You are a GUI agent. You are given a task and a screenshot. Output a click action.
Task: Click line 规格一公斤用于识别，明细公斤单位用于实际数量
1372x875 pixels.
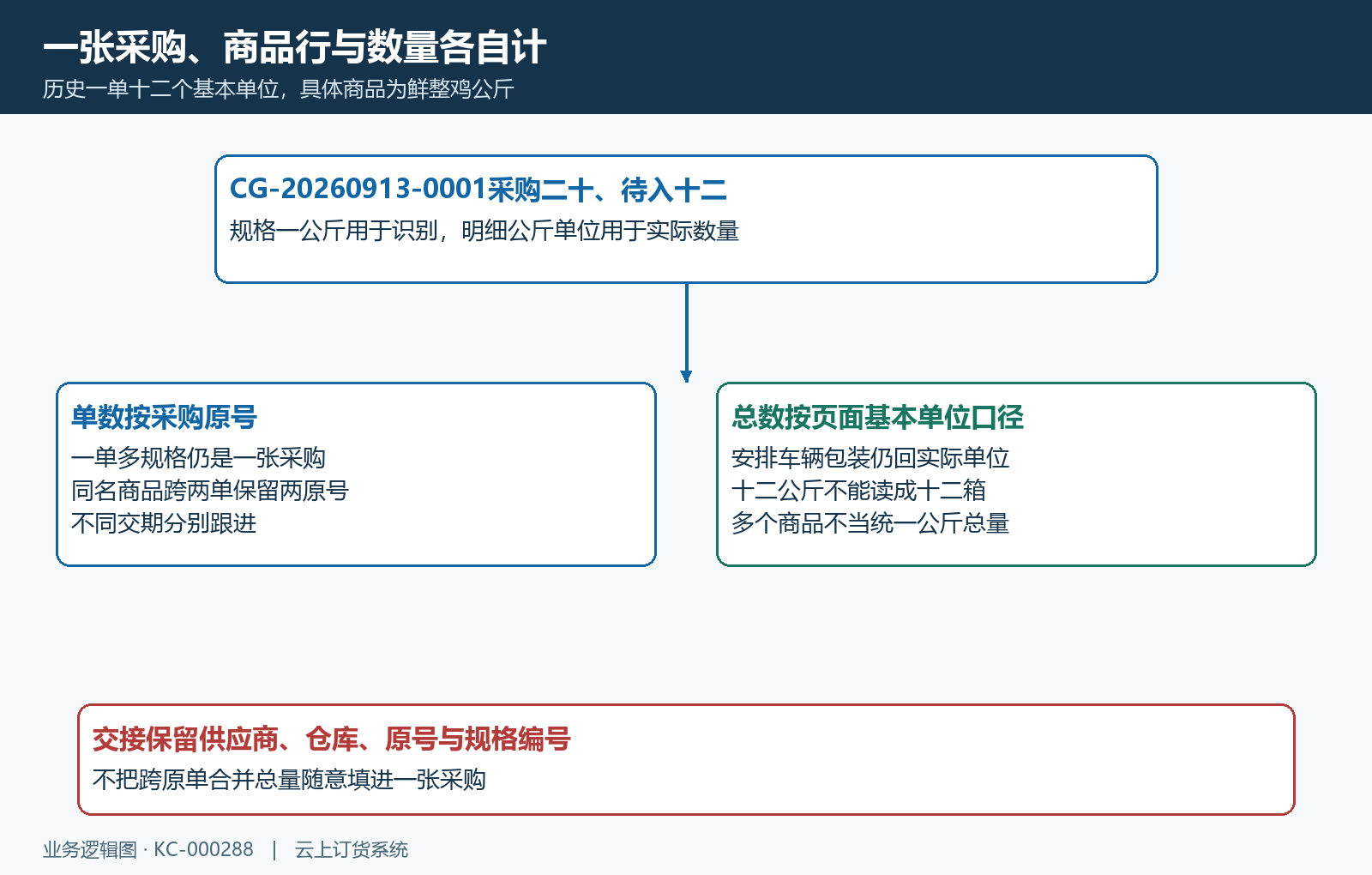(x=484, y=231)
